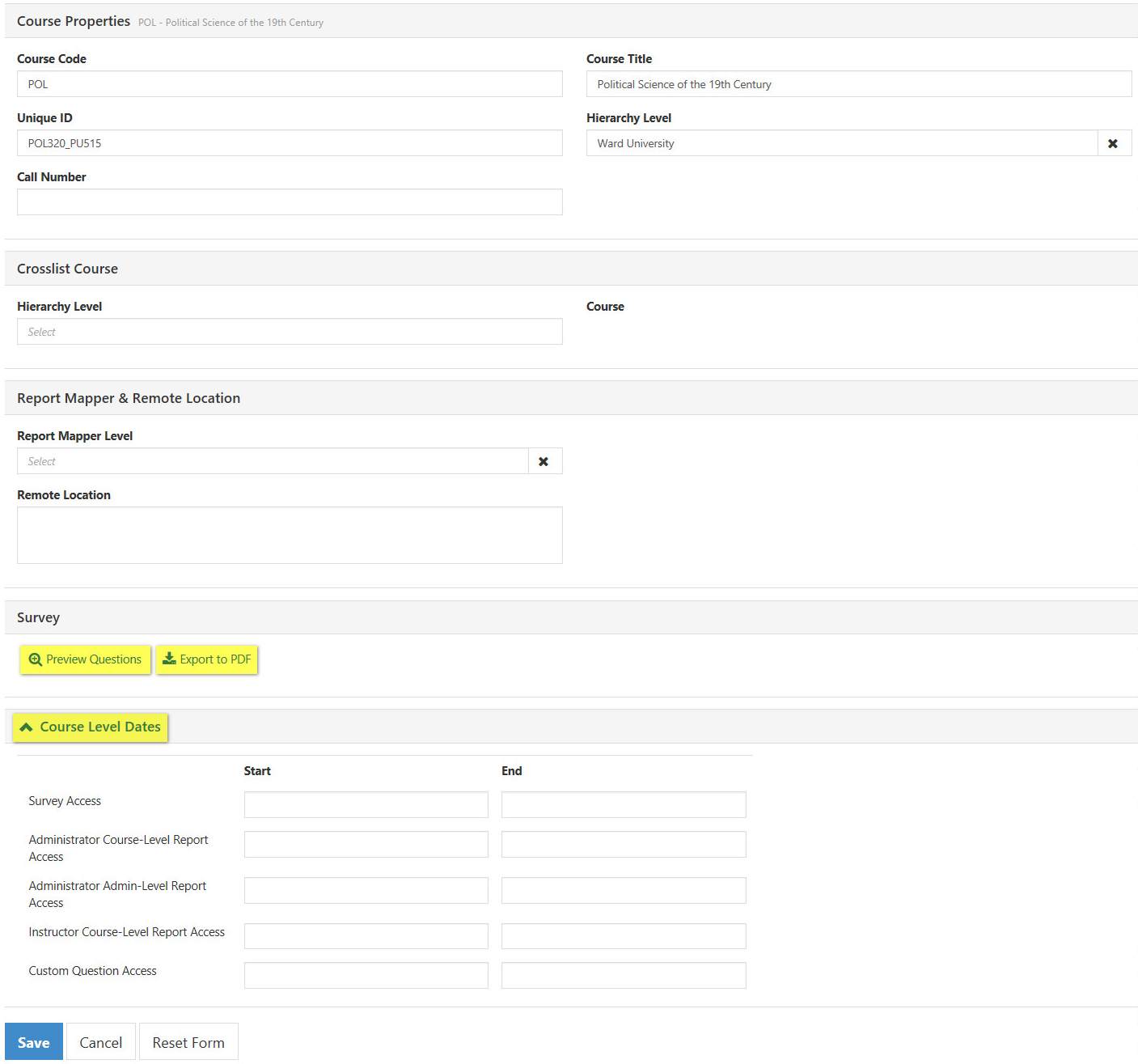Cancel editing the course
Screen dimensions: 1138x1064
pyautogui.click(x=101, y=1042)
